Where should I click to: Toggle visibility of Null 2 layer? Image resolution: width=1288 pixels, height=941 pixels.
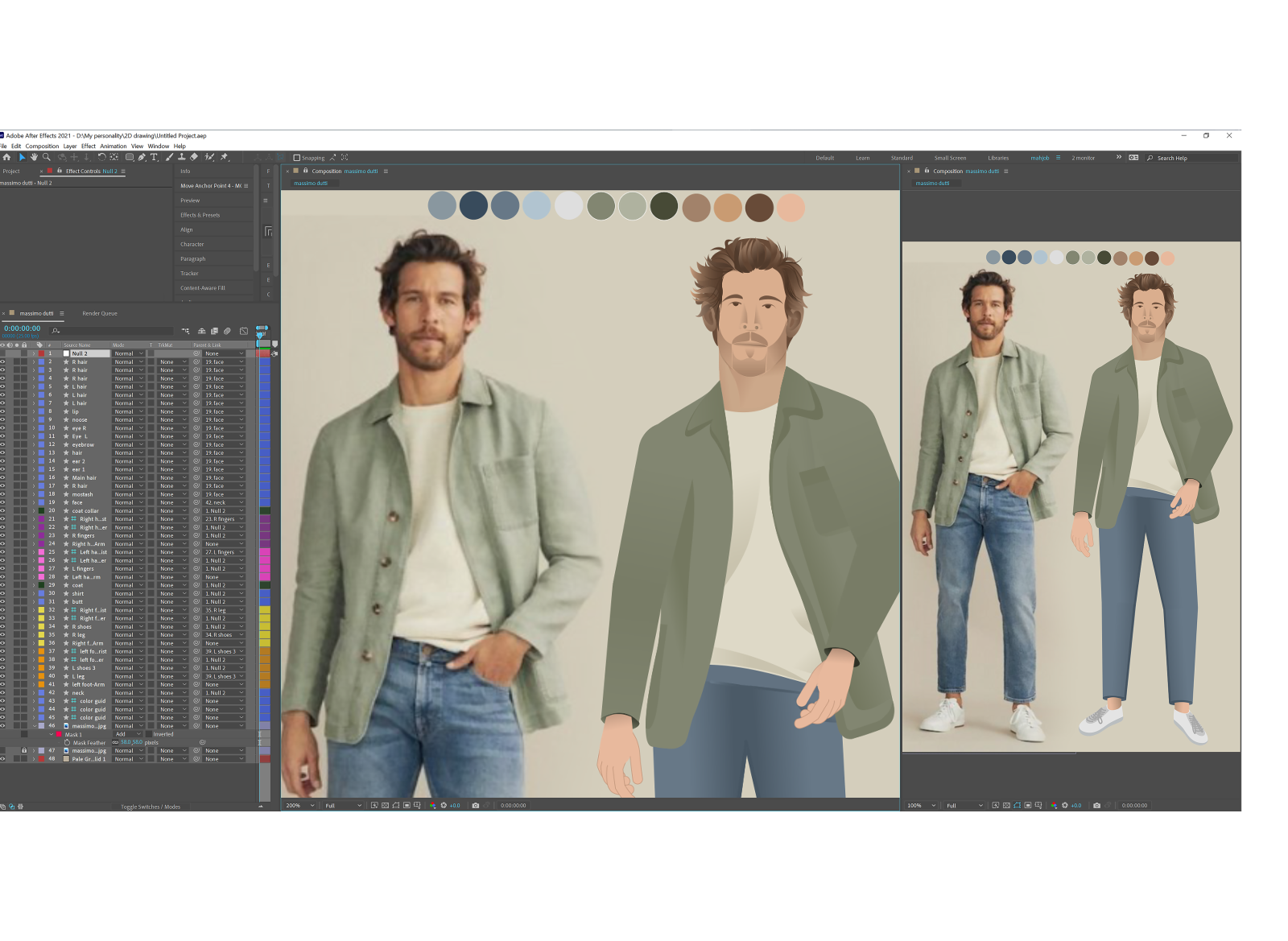coord(2,353)
